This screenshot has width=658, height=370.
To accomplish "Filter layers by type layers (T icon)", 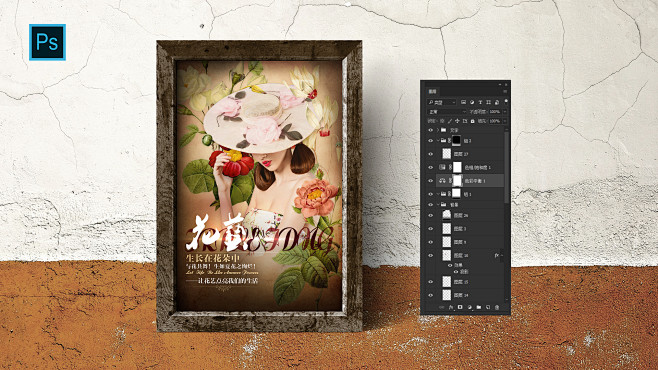I will (x=480, y=102).
